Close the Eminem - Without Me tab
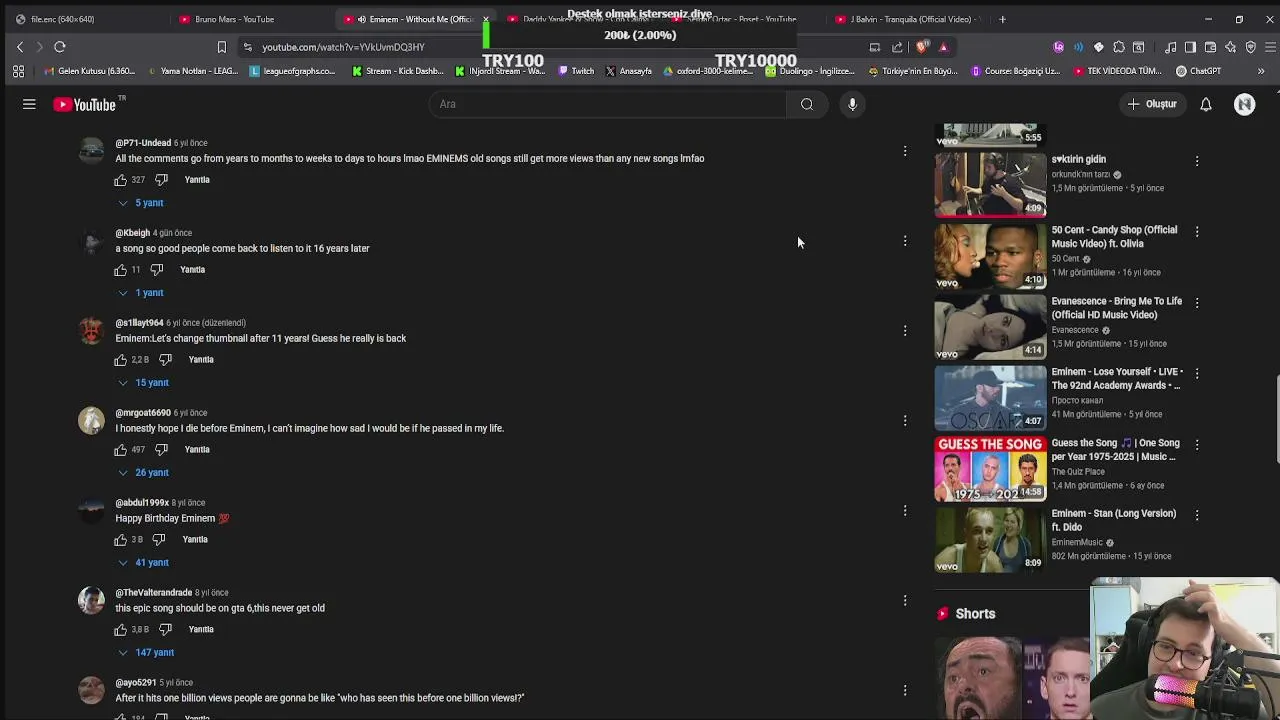The image size is (1280, 720). [486, 19]
